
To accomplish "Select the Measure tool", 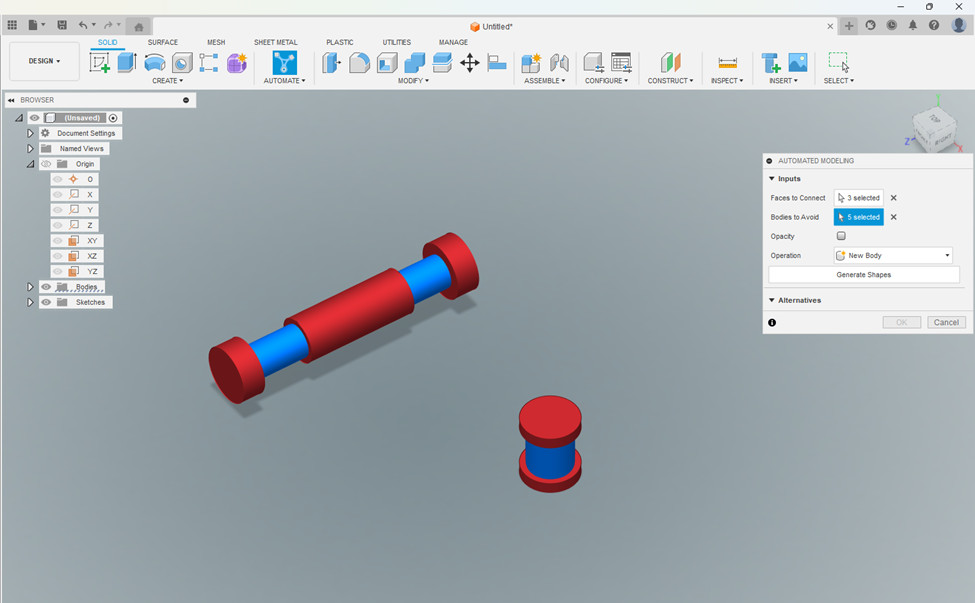I will [727, 63].
